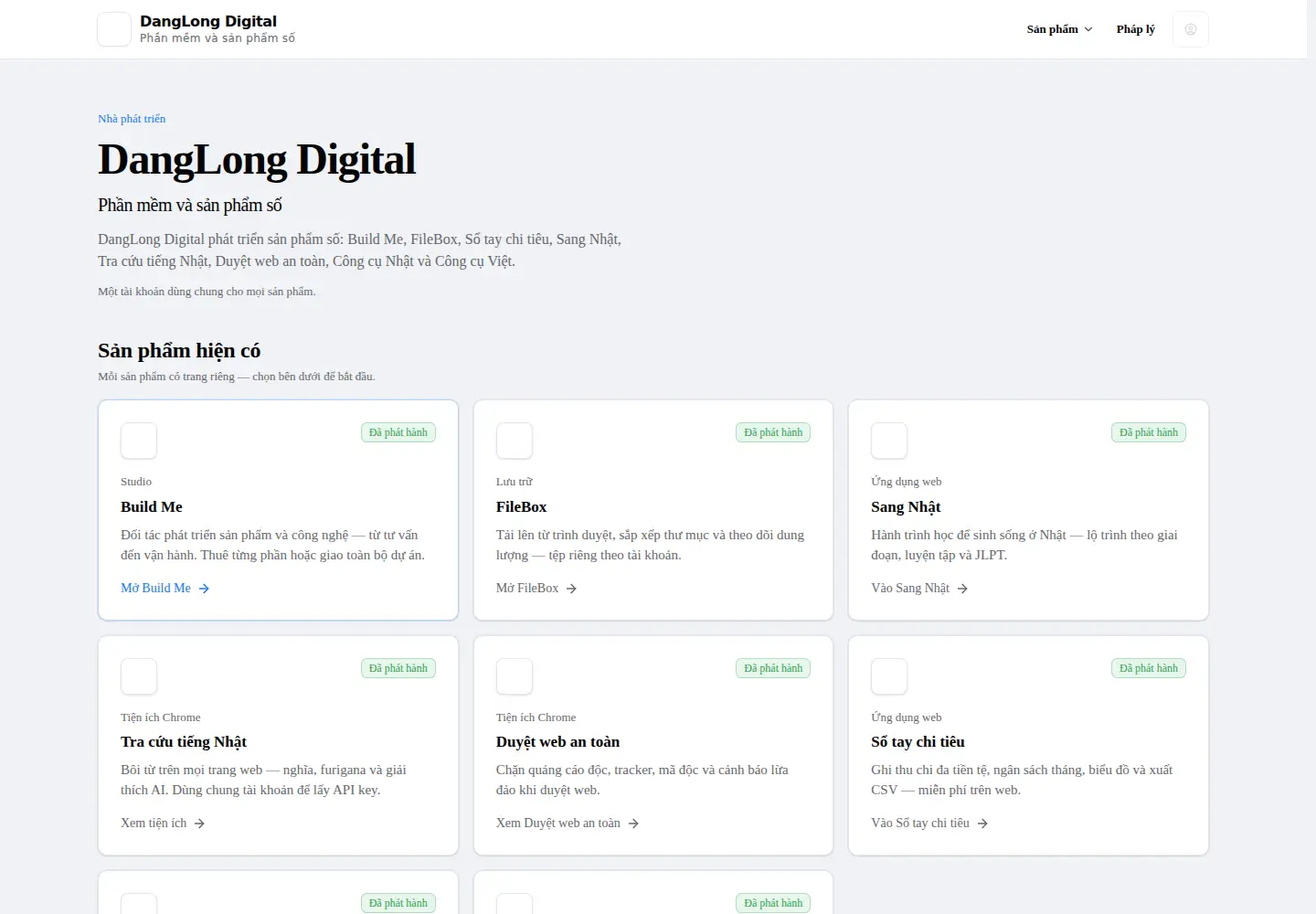Click the Lưu trữ label on FileBox card
Screen dimensions: 1316x914
tap(514, 482)
